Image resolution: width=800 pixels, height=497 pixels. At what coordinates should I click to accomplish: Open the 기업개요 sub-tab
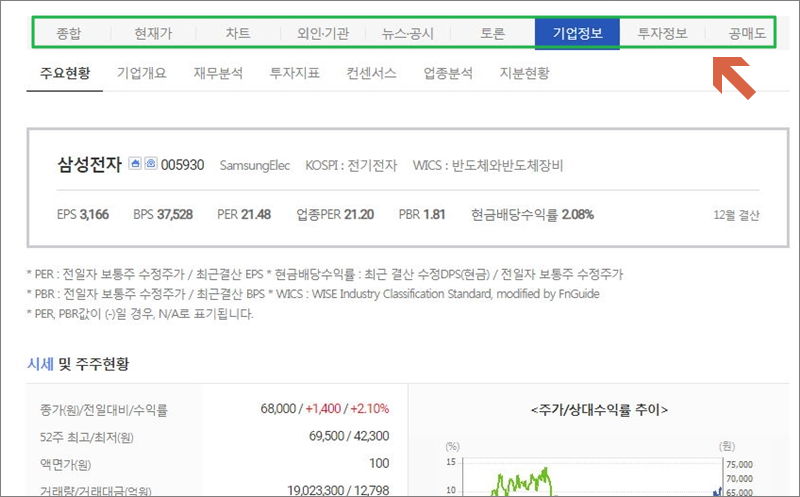(141, 73)
